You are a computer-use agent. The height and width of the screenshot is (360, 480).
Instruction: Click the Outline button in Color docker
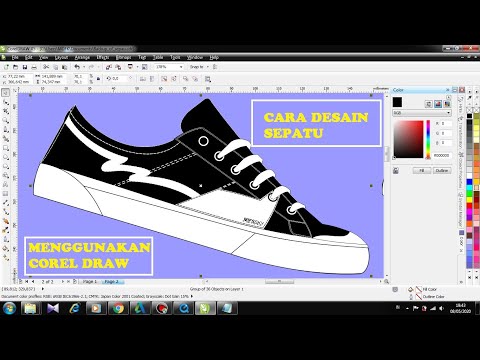point(442,171)
